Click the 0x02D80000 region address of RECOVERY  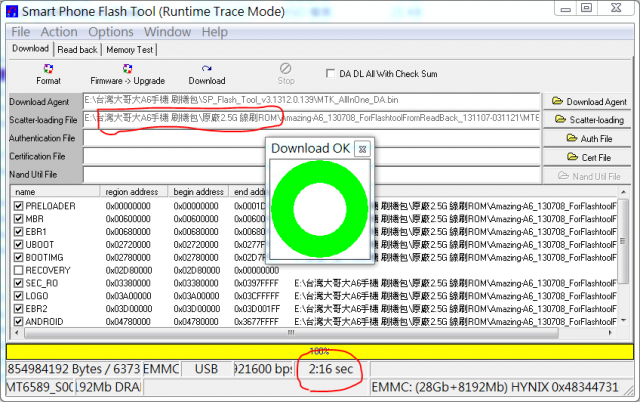click(x=129, y=270)
